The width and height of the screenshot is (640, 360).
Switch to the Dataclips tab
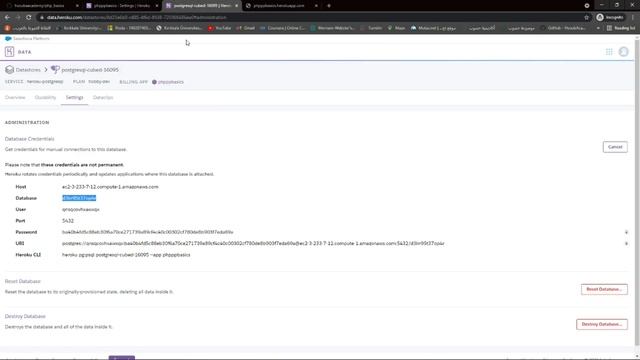103,98
